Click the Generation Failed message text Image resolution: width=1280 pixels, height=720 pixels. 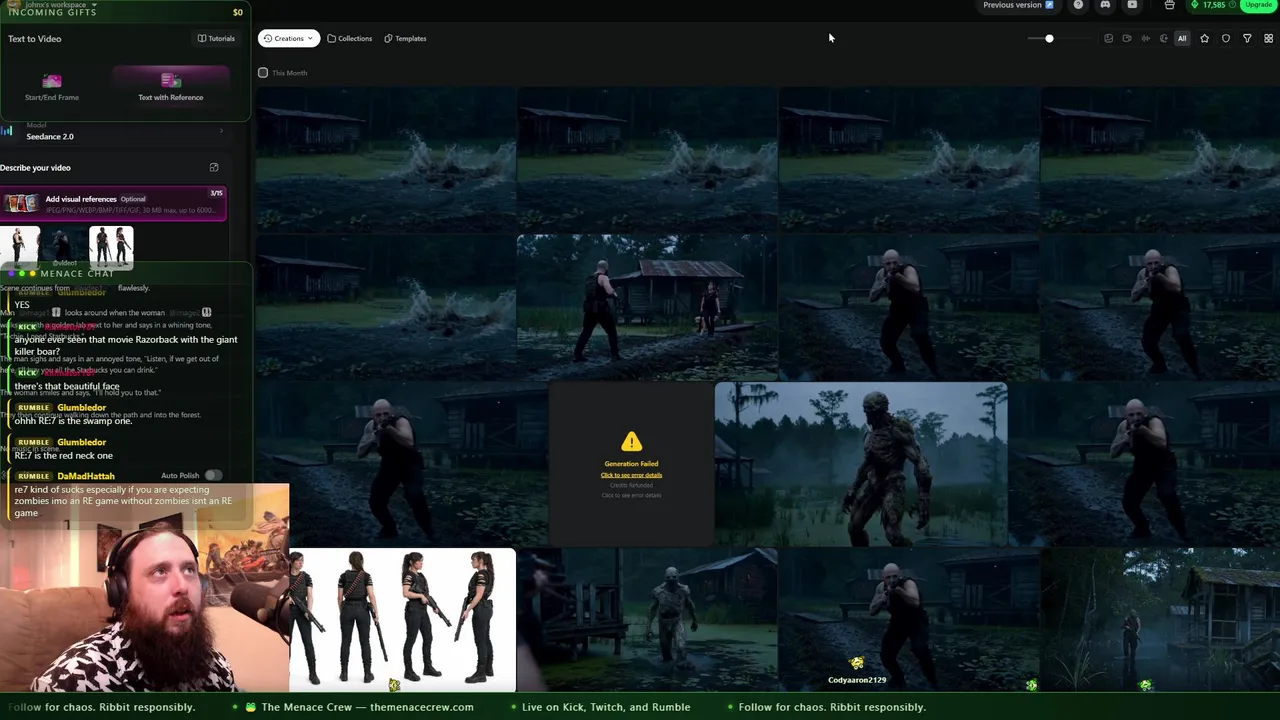[631, 464]
